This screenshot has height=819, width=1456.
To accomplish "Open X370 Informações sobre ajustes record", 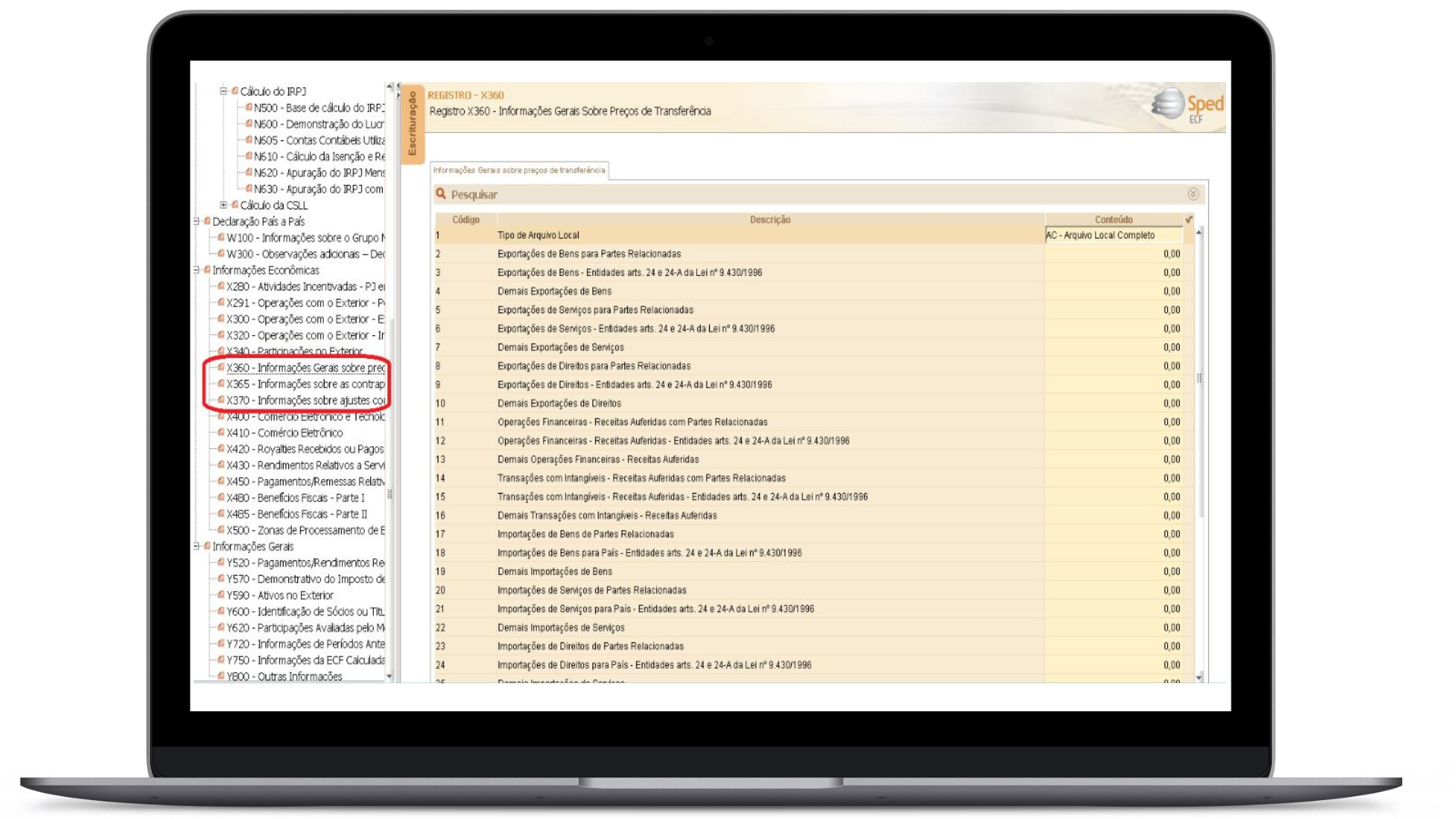I will coord(305,400).
